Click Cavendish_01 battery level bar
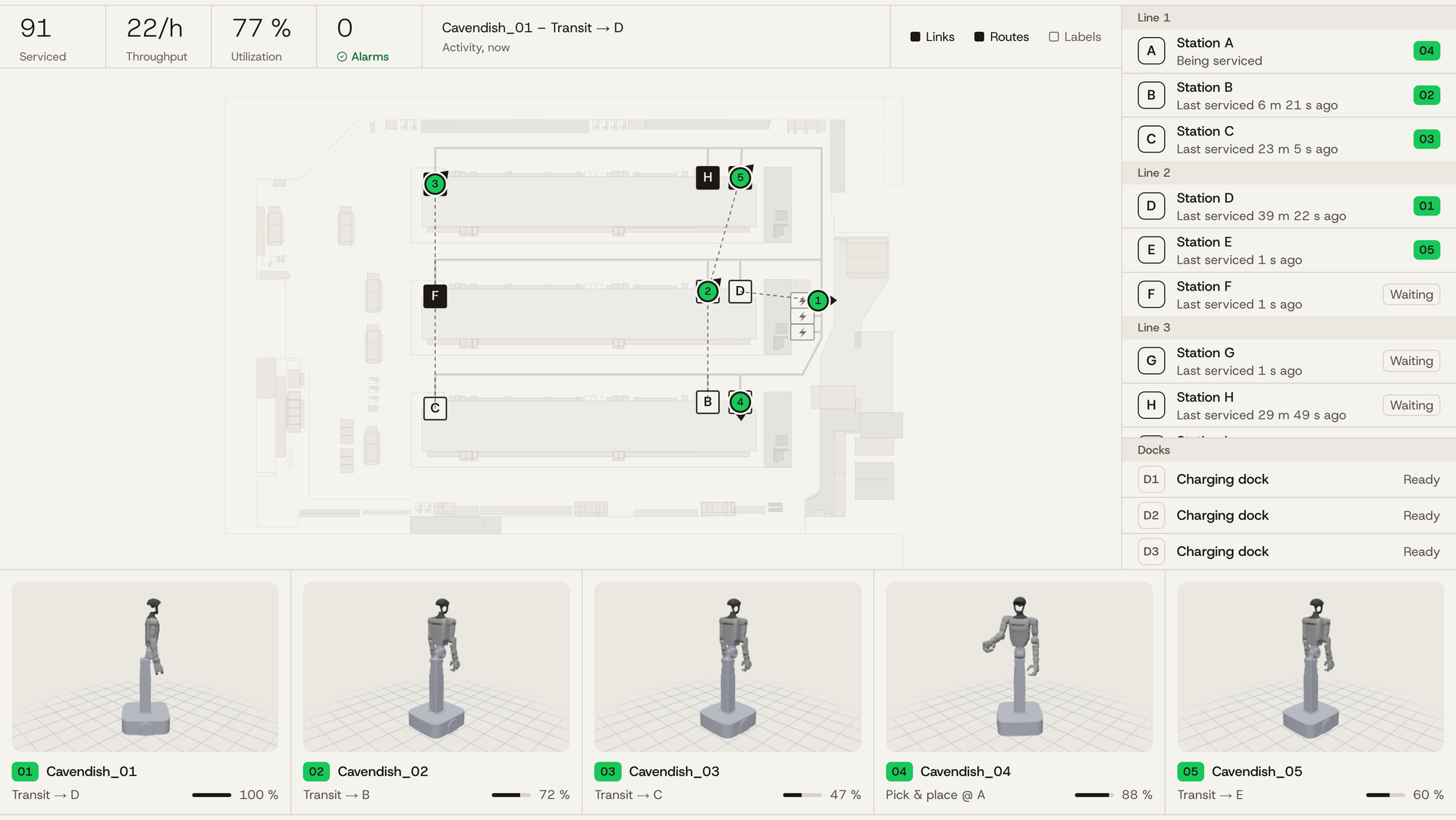 click(212, 795)
